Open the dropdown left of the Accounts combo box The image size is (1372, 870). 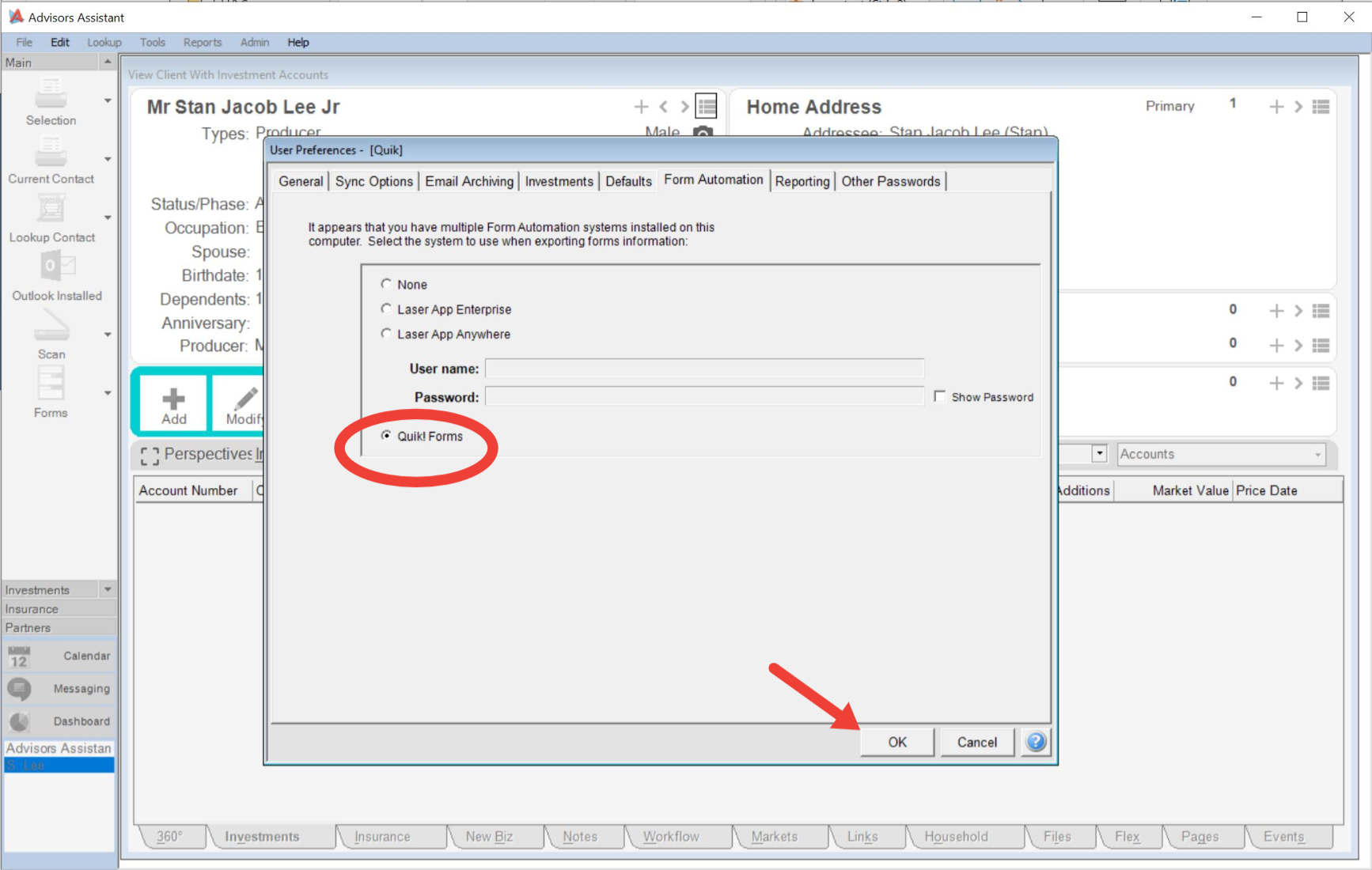pos(1099,454)
